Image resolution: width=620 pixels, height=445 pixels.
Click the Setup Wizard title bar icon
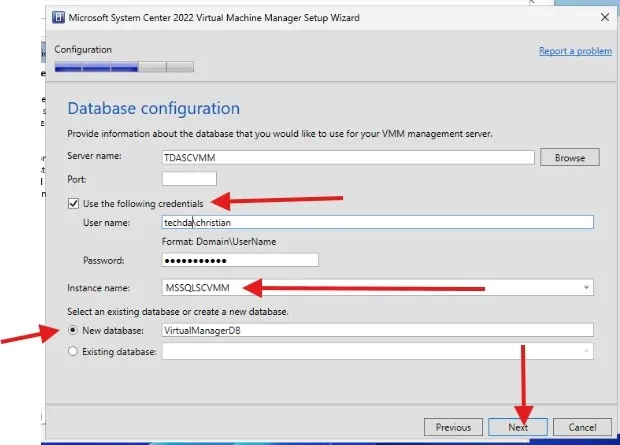(58, 18)
